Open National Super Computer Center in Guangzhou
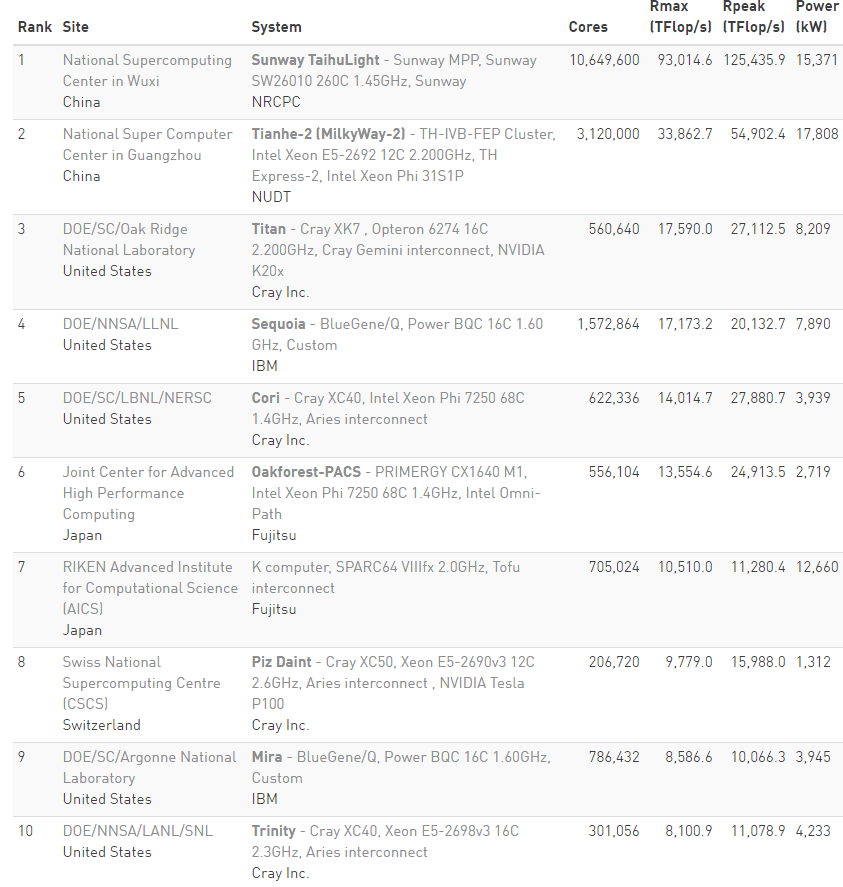The width and height of the screenshot is (843, 887). pyautogui.click(x=147, y=144)
